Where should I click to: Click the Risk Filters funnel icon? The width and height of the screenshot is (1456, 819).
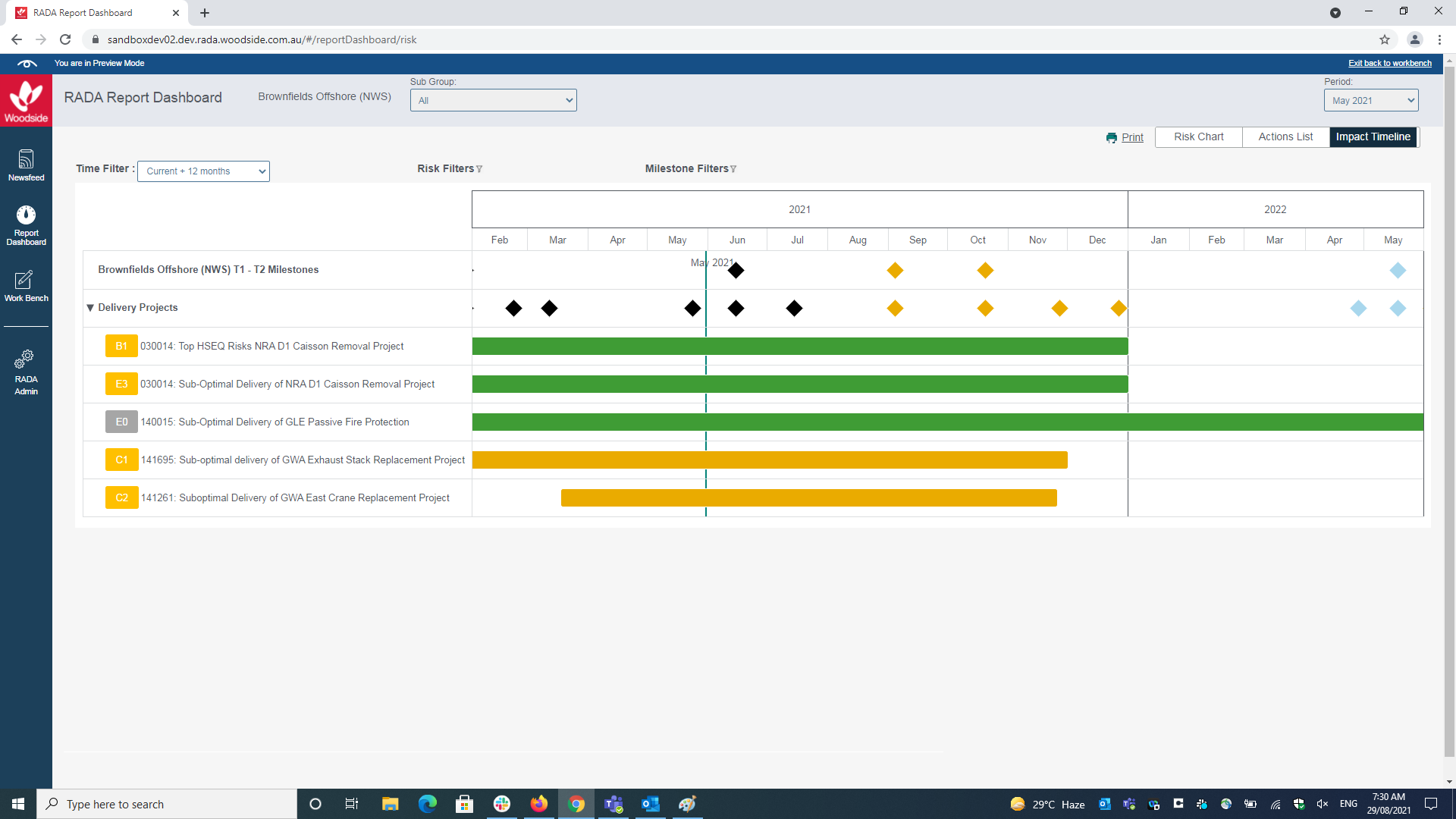[x=479, y=169]
